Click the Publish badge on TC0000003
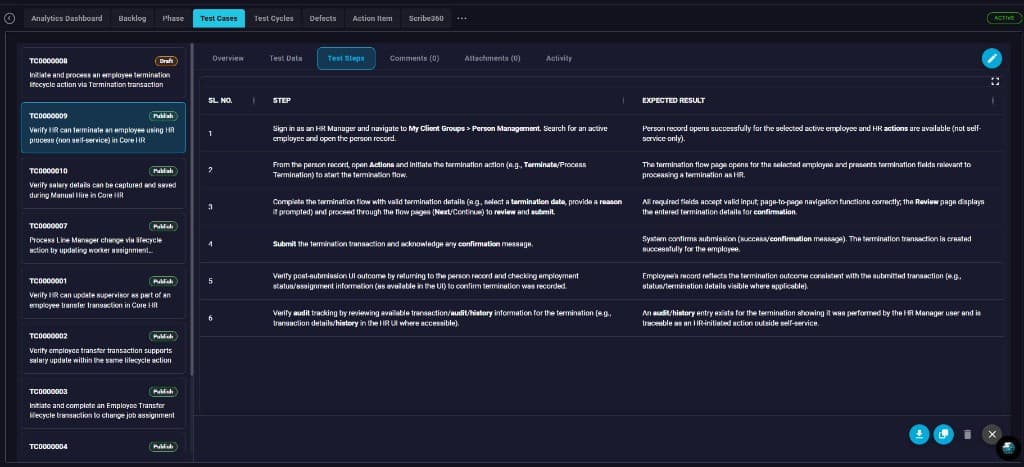 (x=163, y=391)
